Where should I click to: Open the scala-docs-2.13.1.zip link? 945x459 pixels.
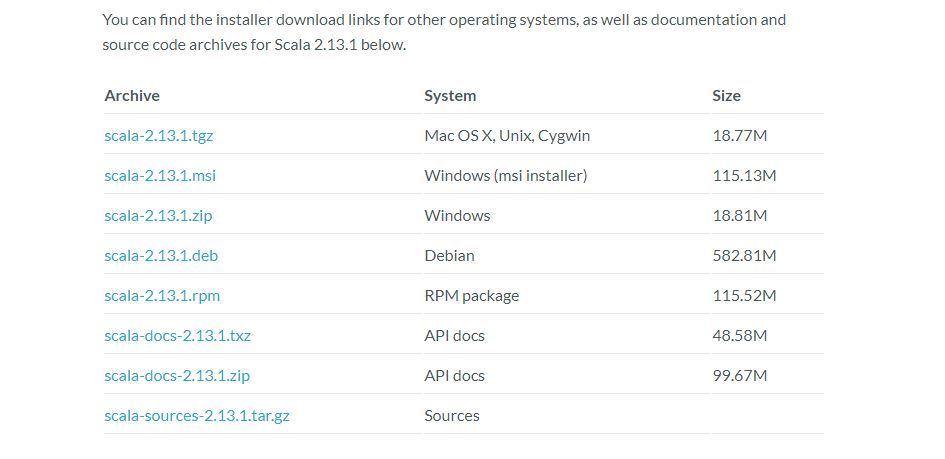pos(177,375)
